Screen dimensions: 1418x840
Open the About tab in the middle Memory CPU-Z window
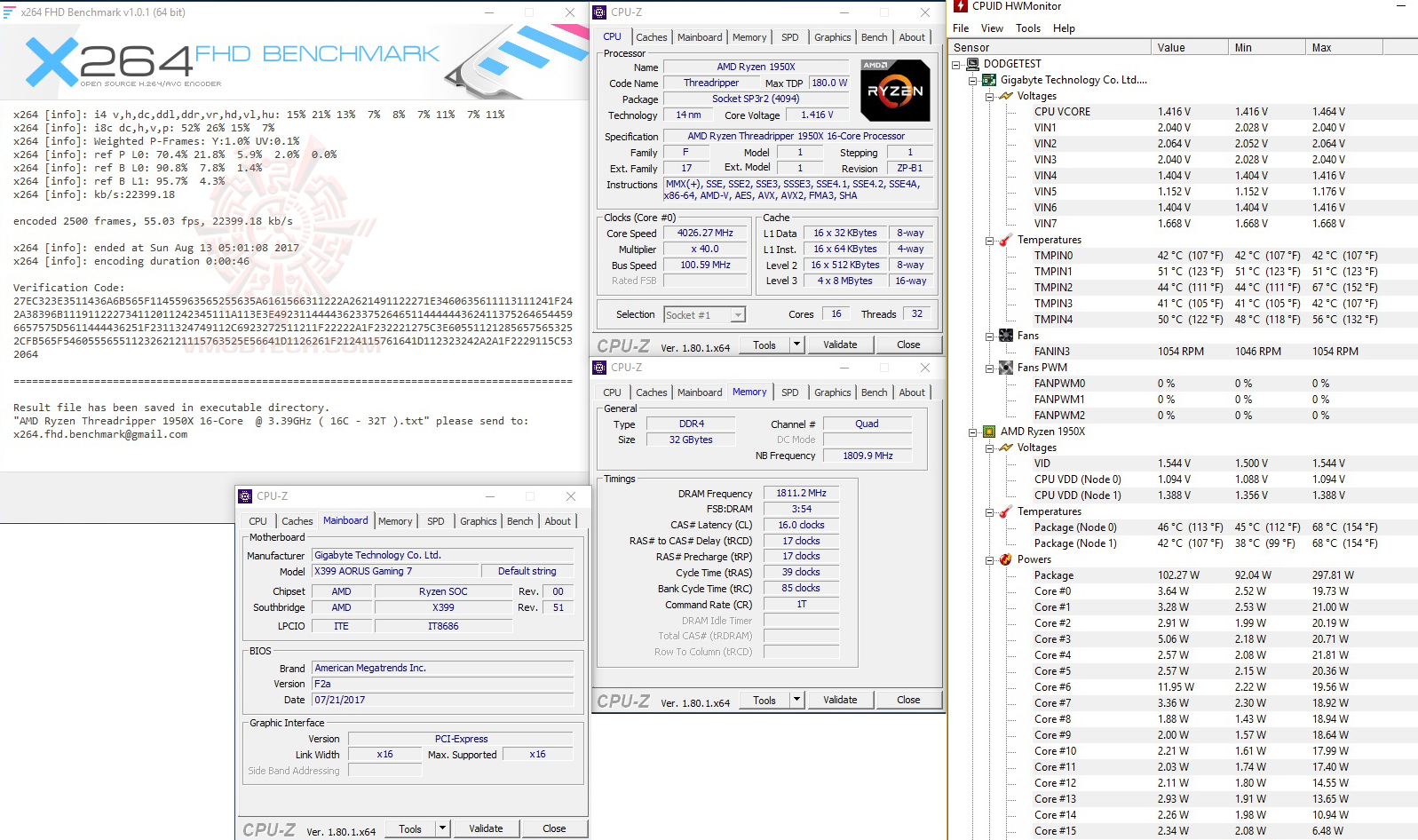point(912,392)
